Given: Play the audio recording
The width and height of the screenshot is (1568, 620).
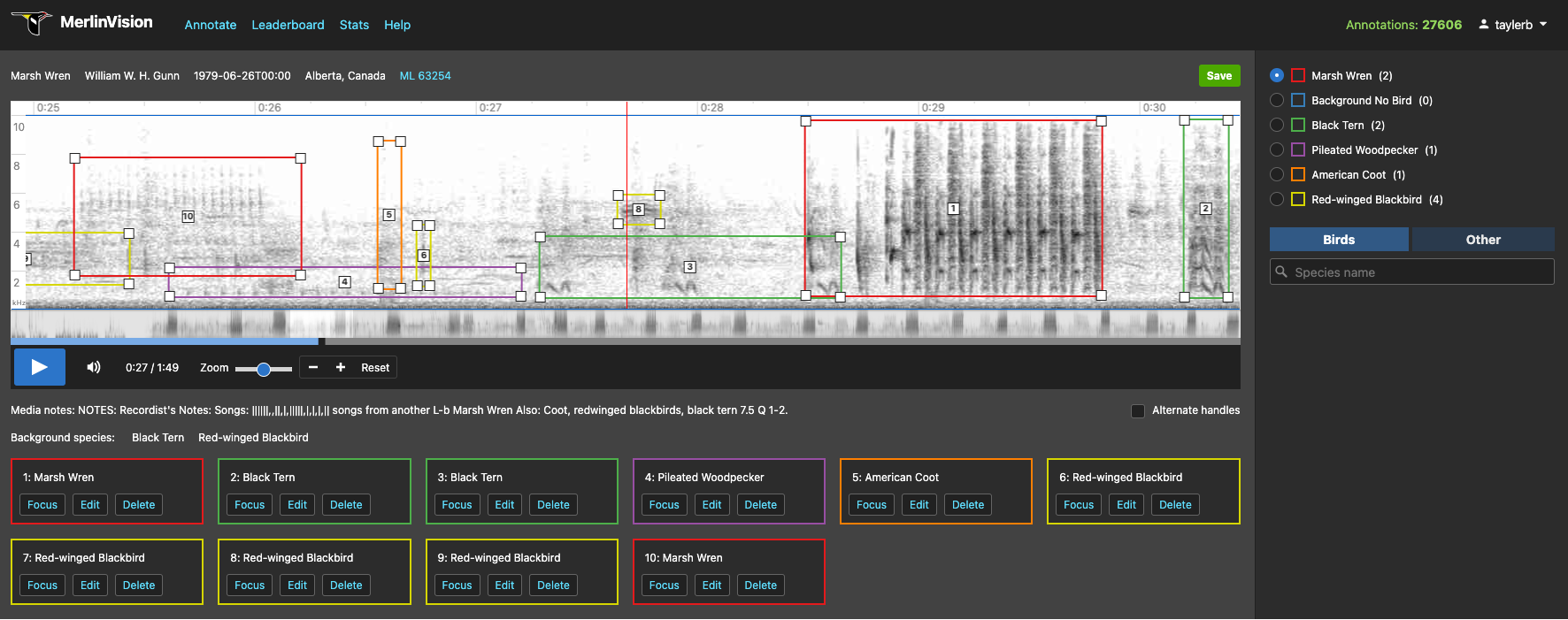Looking at the screenshot, I should (x=40, y=367).
